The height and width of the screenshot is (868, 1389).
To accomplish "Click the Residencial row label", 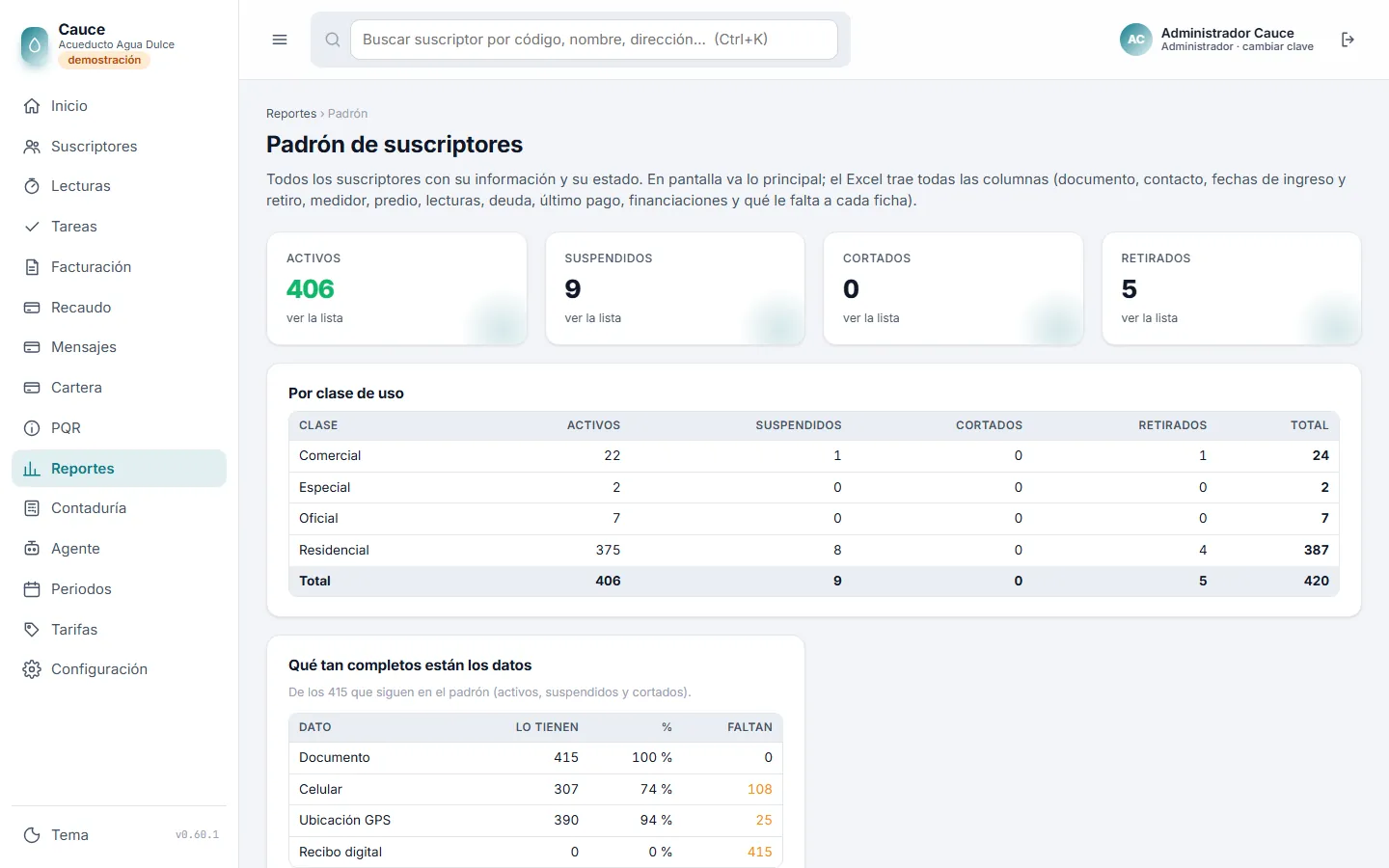I will [334, 550].
